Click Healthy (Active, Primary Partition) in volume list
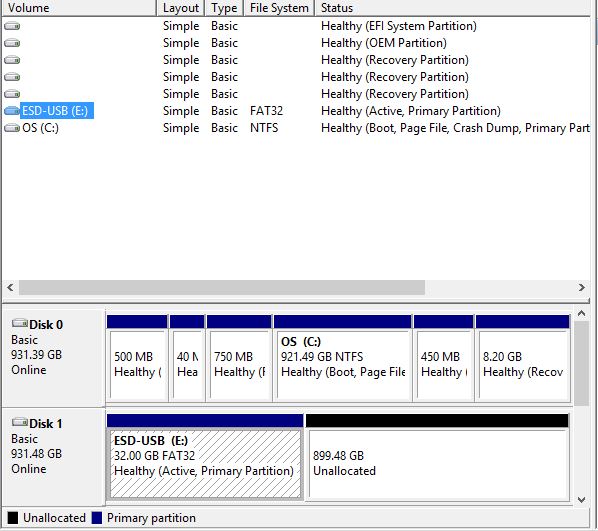The width and height of the screenshot is (598, 531). tap(411, 111)
